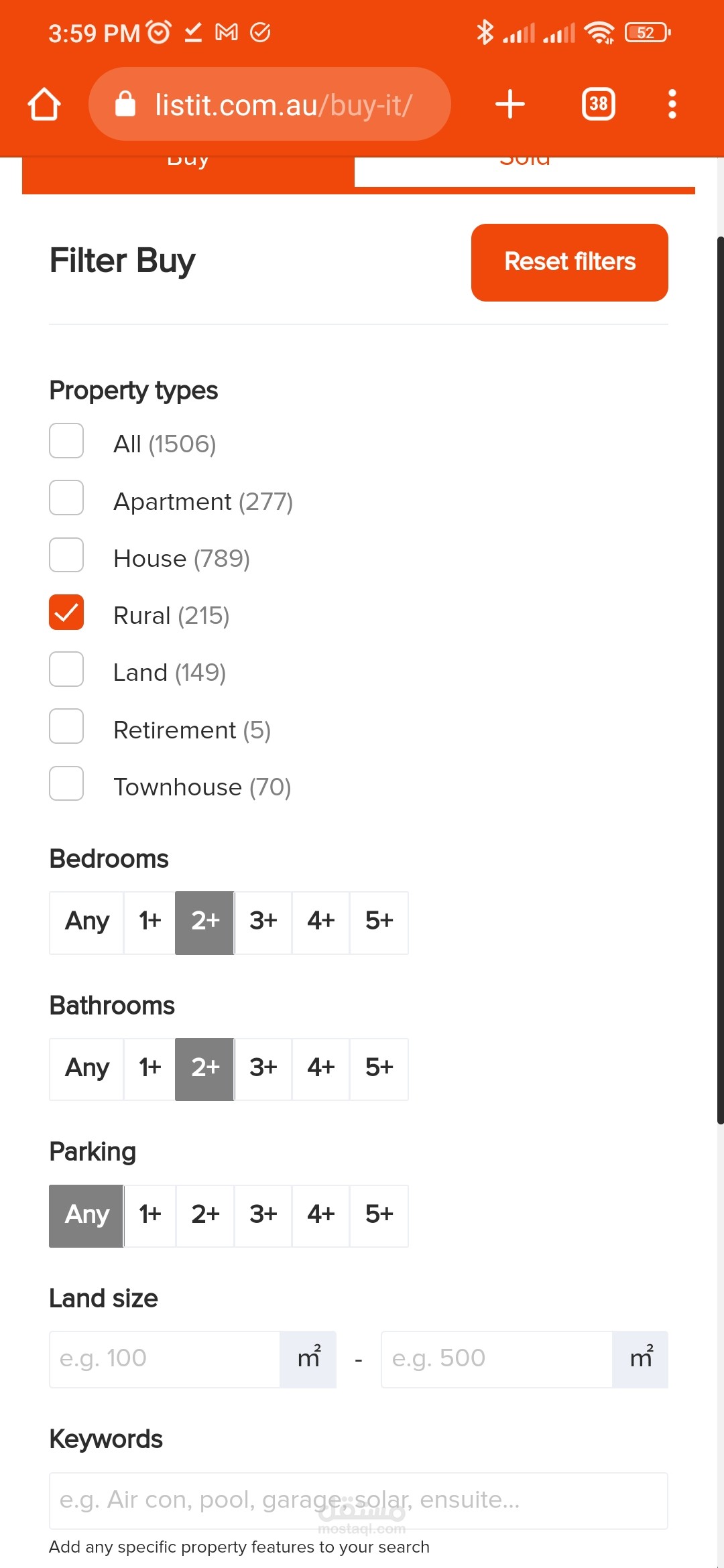Enable the Townhouse property type checkbox
The width and height of the screenshot is (724, 1568).
66,783
